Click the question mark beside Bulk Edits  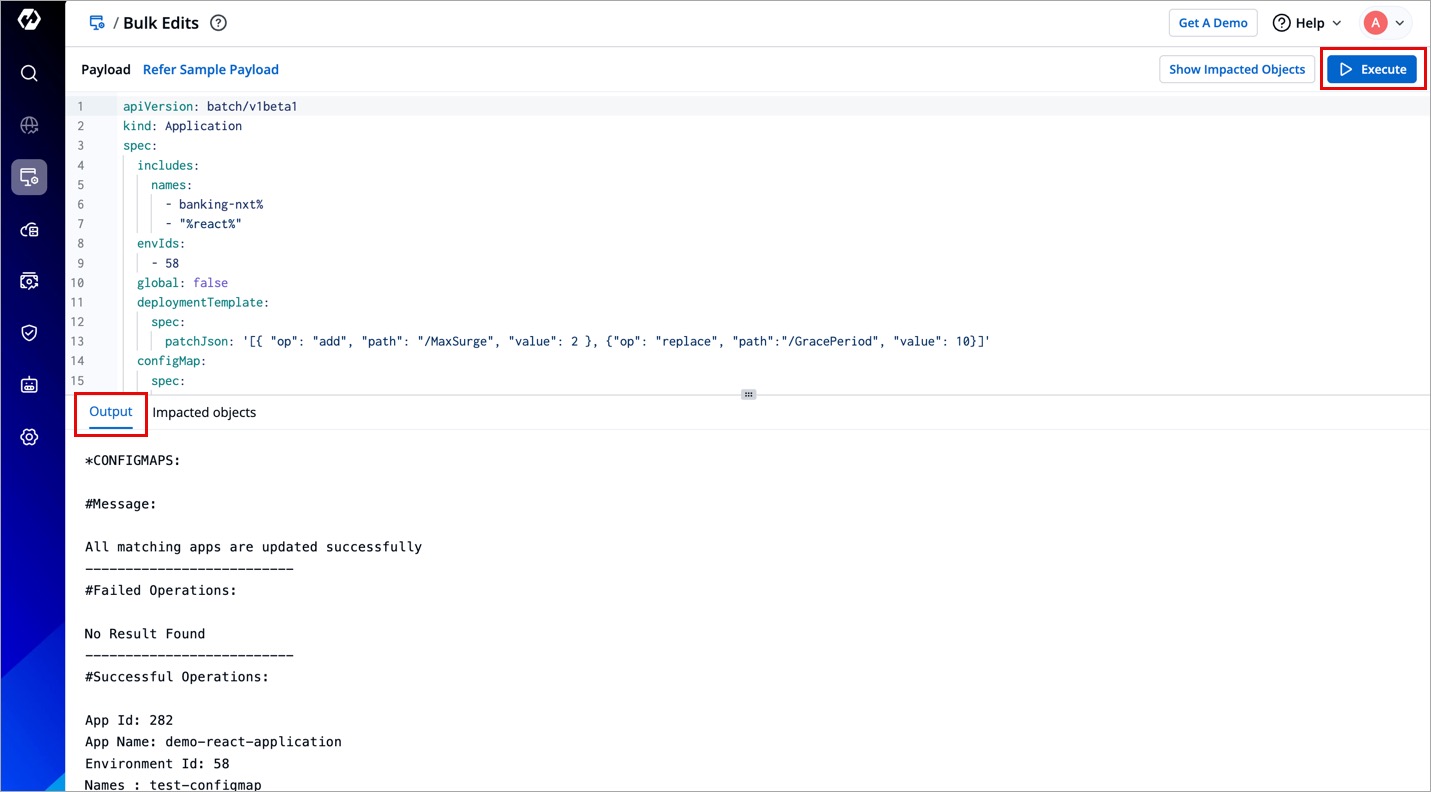coord(218,23)
